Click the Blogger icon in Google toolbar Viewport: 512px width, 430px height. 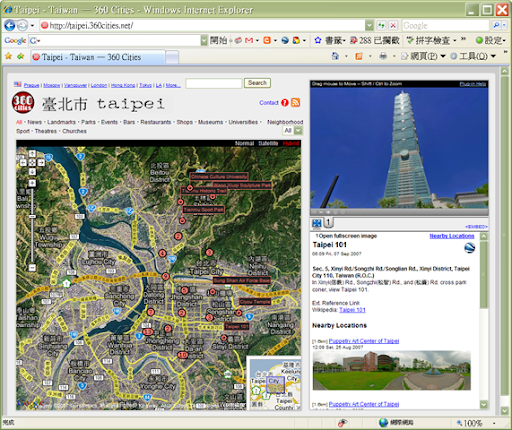267,41
